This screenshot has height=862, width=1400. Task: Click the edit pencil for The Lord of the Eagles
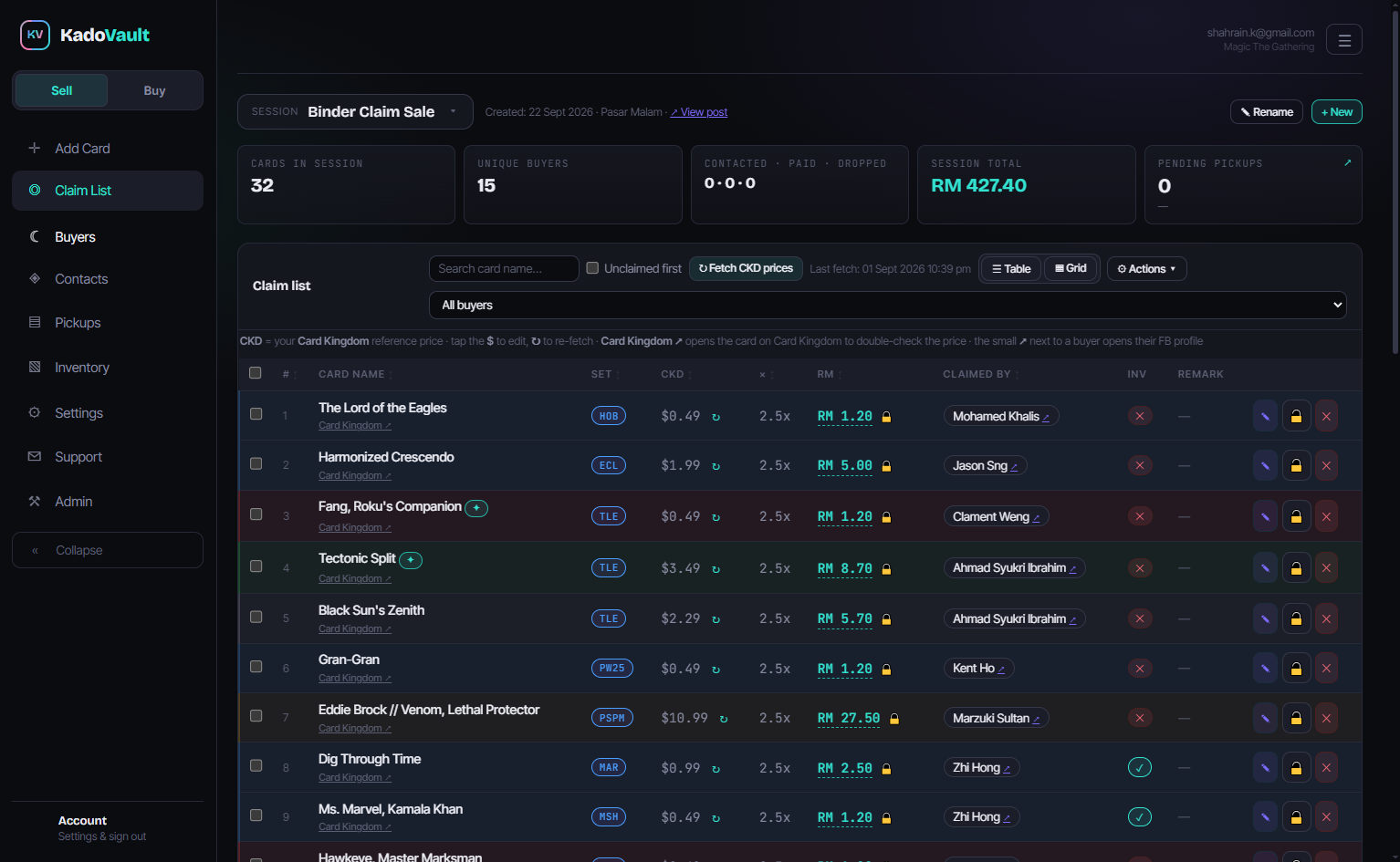tap(1265, 416)
